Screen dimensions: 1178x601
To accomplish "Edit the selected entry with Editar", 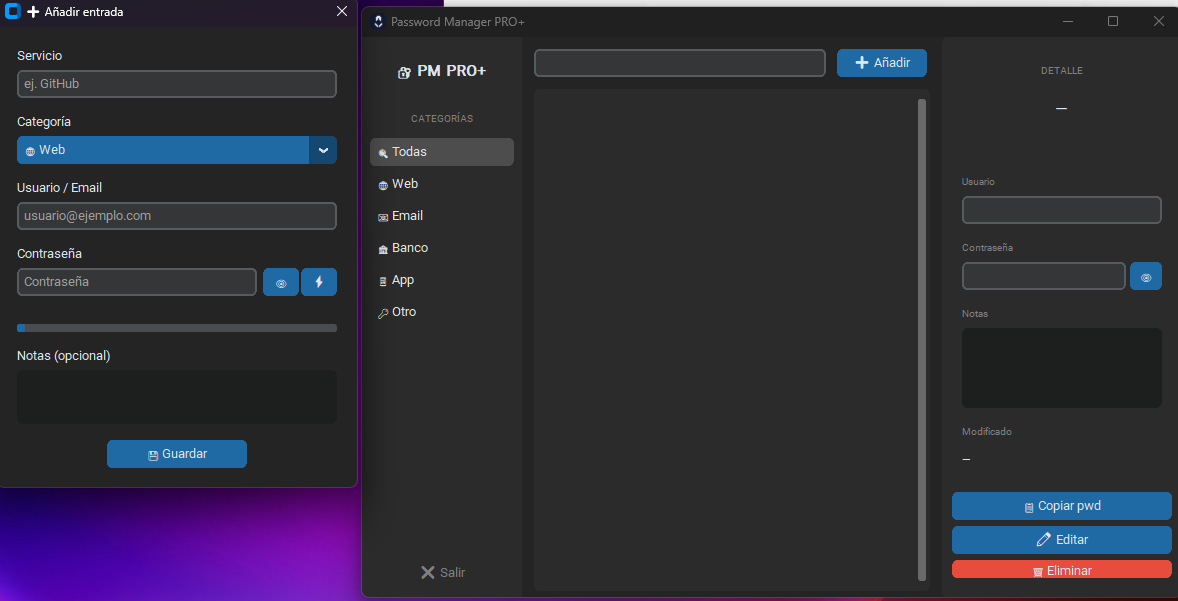I will tap(1062, 539).
